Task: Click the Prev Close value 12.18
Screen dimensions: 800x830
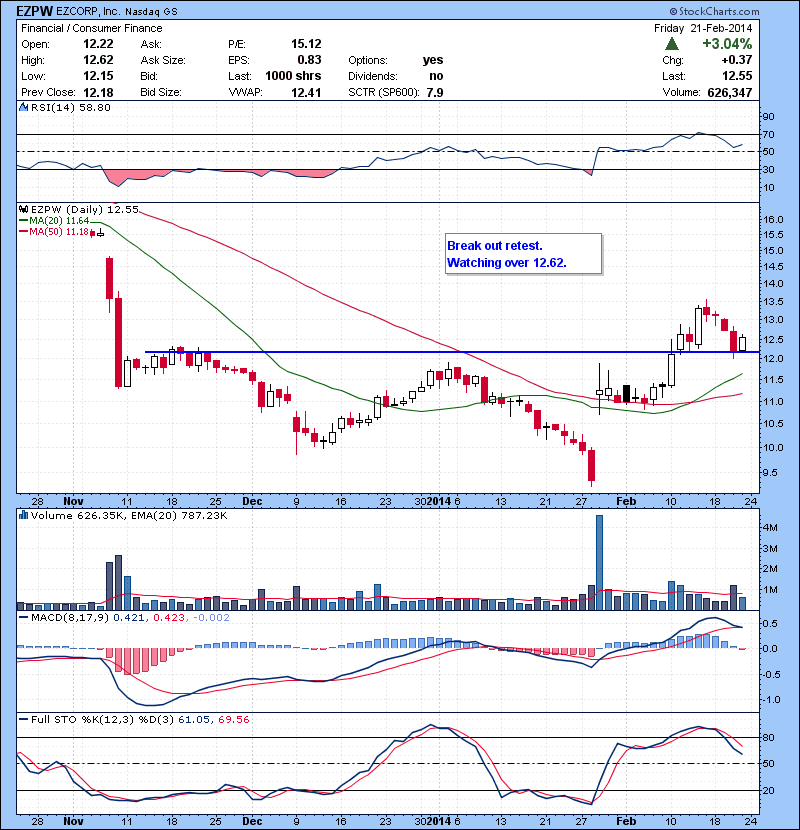Action: tap(98, 93)
